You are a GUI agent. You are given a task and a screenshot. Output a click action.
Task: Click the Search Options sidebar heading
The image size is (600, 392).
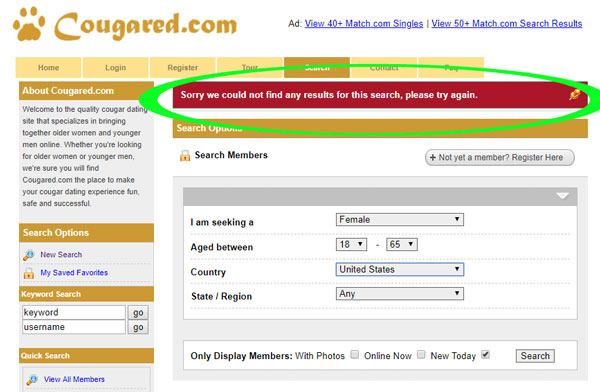[x=56, y=233]
